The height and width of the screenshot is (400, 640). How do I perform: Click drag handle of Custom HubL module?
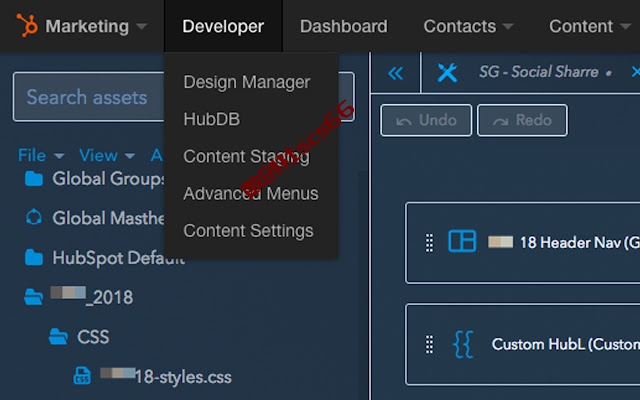(429, 344)
